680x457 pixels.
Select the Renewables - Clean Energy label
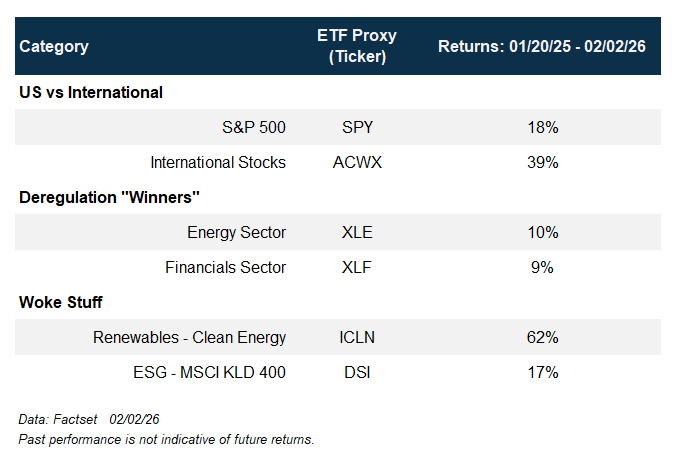click(189, 337)
